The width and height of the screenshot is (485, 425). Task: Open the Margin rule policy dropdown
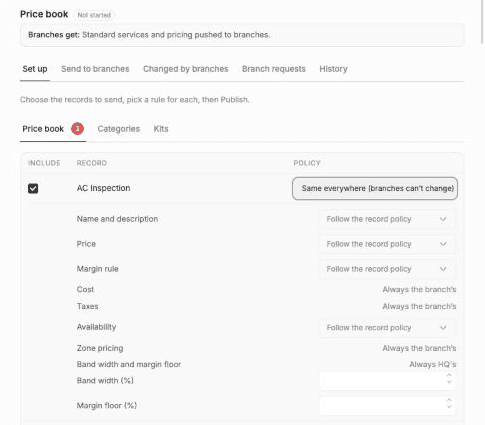pos(387,269)
